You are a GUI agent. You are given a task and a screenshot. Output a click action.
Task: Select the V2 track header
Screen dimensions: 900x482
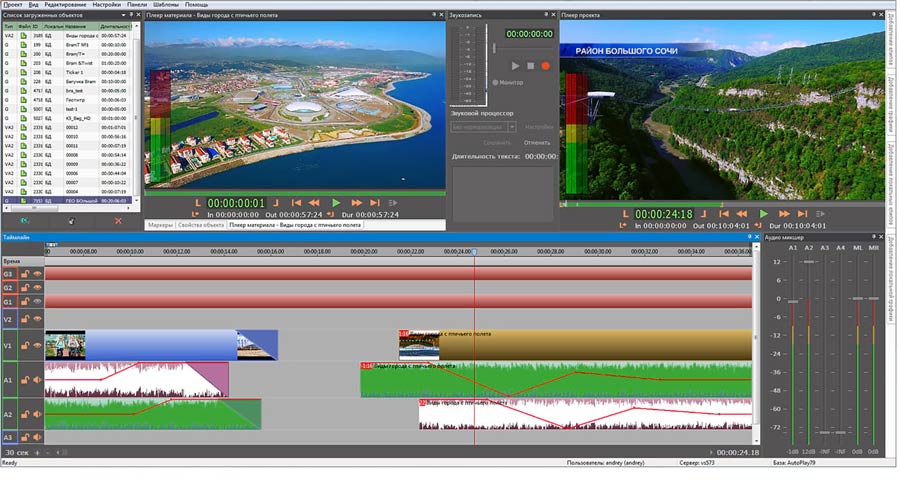pos(9,319)
